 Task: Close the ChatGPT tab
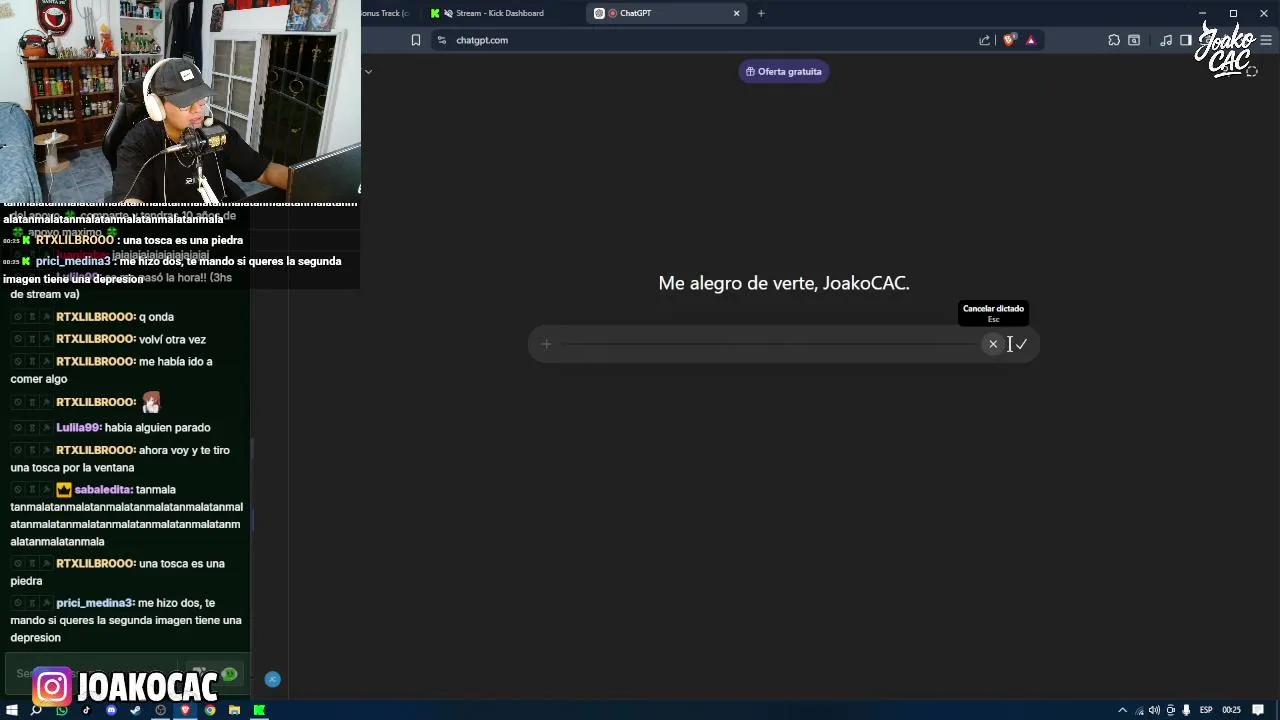[737, 13]
